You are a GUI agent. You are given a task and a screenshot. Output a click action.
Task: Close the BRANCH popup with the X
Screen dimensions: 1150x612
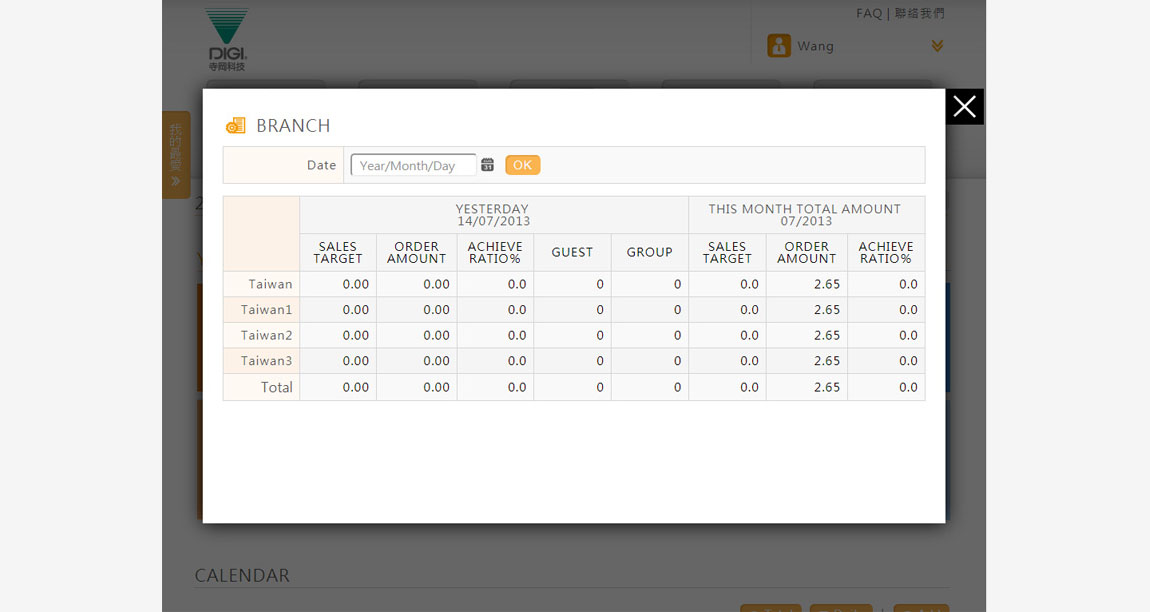964,107
